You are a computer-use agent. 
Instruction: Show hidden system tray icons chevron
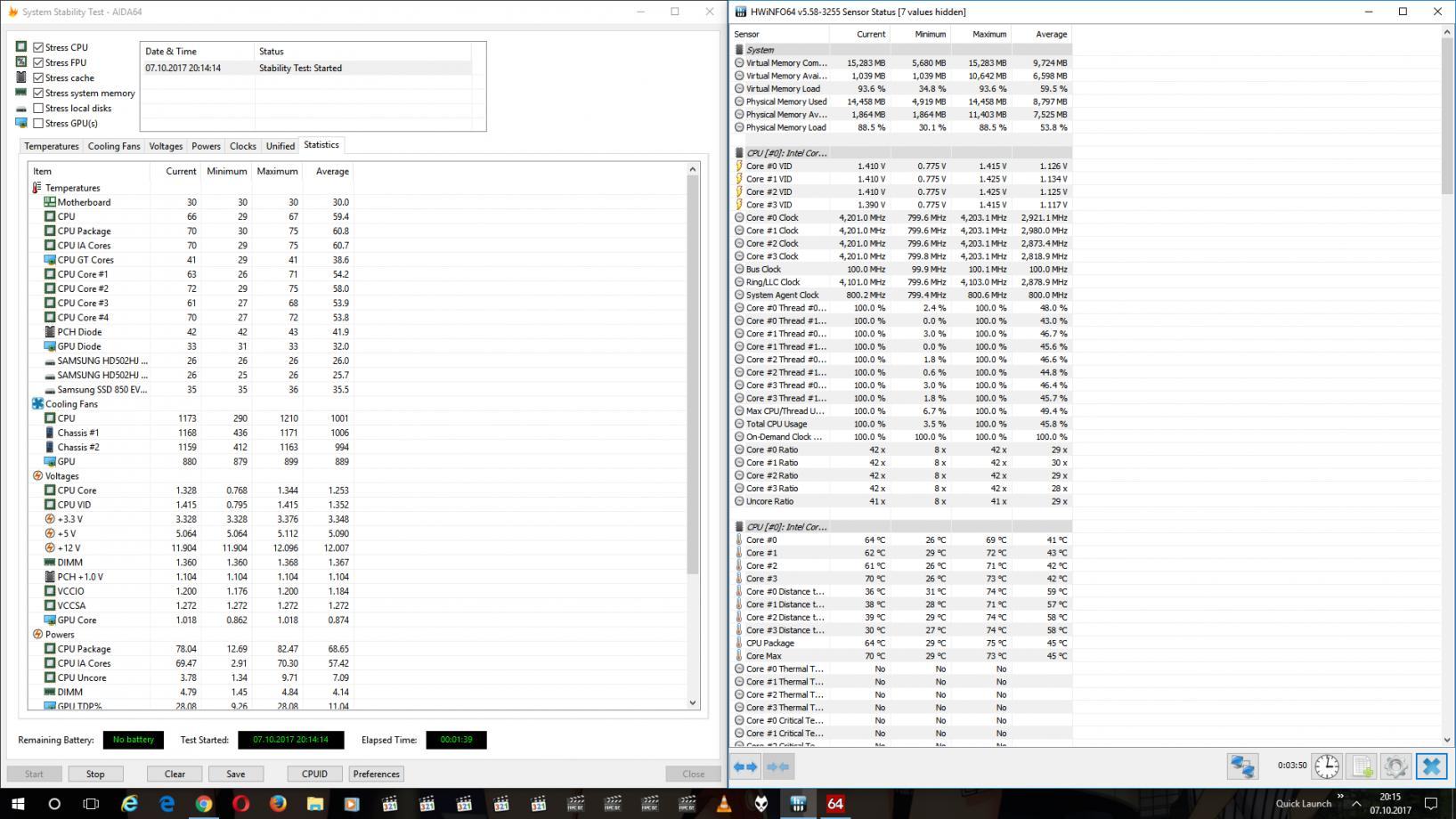(x=1358, y=804)
